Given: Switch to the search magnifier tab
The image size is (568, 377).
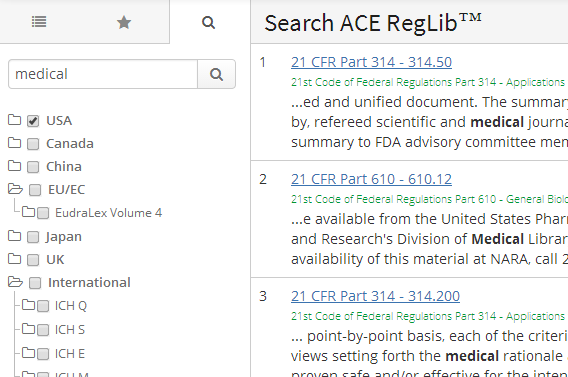Looking at the screenshot, I should [208, 22].
